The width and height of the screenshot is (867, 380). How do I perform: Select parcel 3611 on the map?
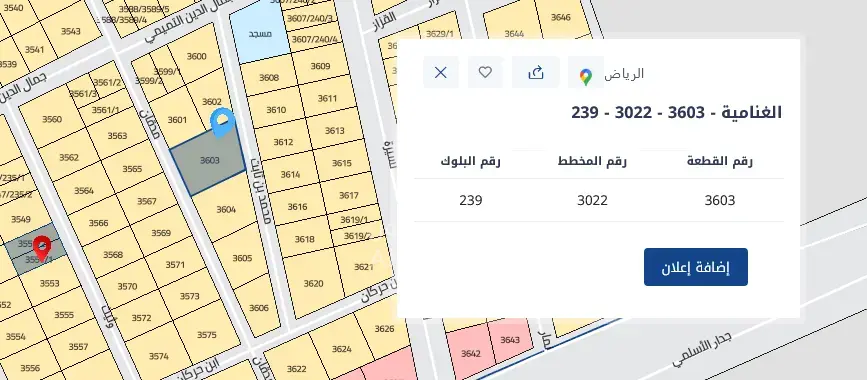(327, 98)
